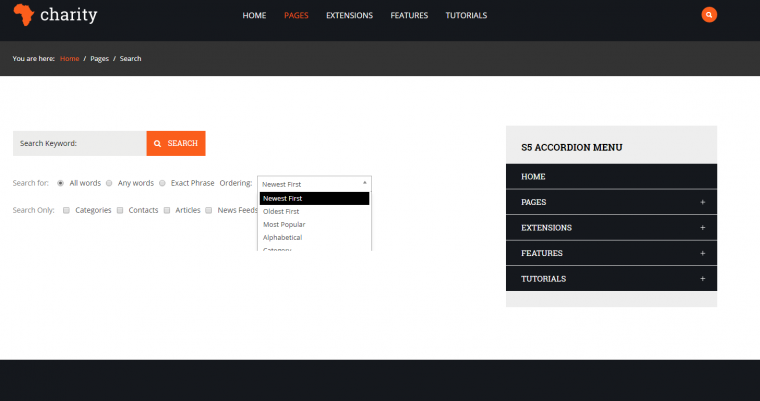Go to Extensions in the top navigation
Screen dimensions: 760x401
click(x=349, y=16)
